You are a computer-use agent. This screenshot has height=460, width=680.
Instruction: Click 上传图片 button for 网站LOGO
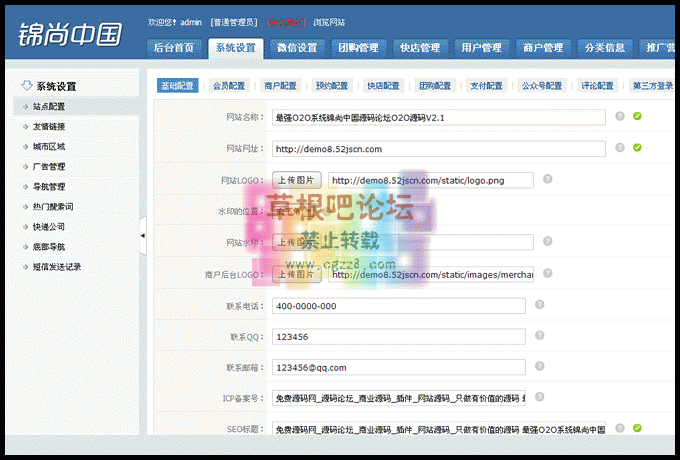(x=297, y=180)
